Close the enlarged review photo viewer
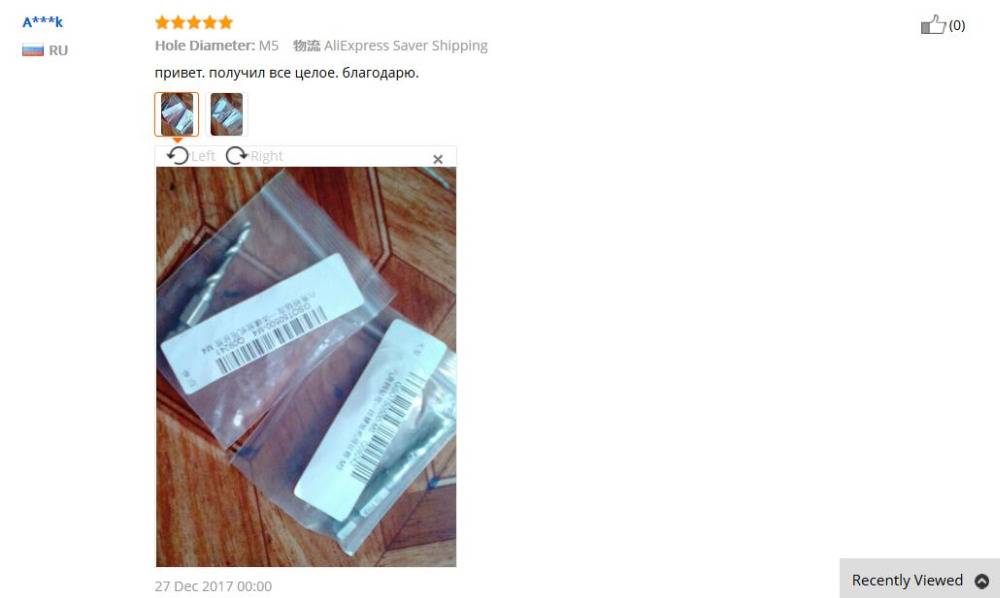 coord(438,159)
